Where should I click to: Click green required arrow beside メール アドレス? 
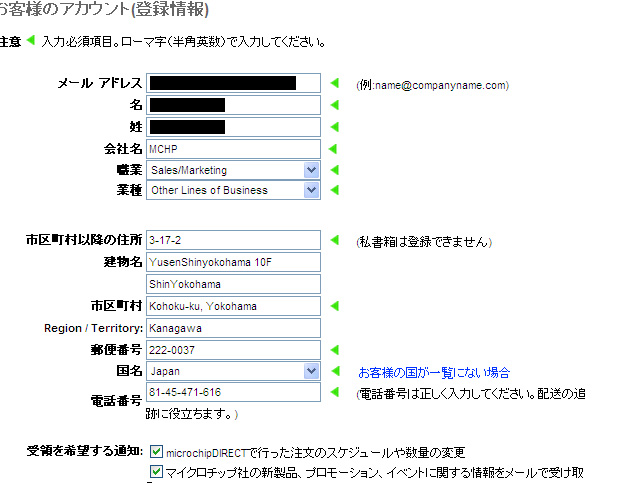tap(335, 83)
